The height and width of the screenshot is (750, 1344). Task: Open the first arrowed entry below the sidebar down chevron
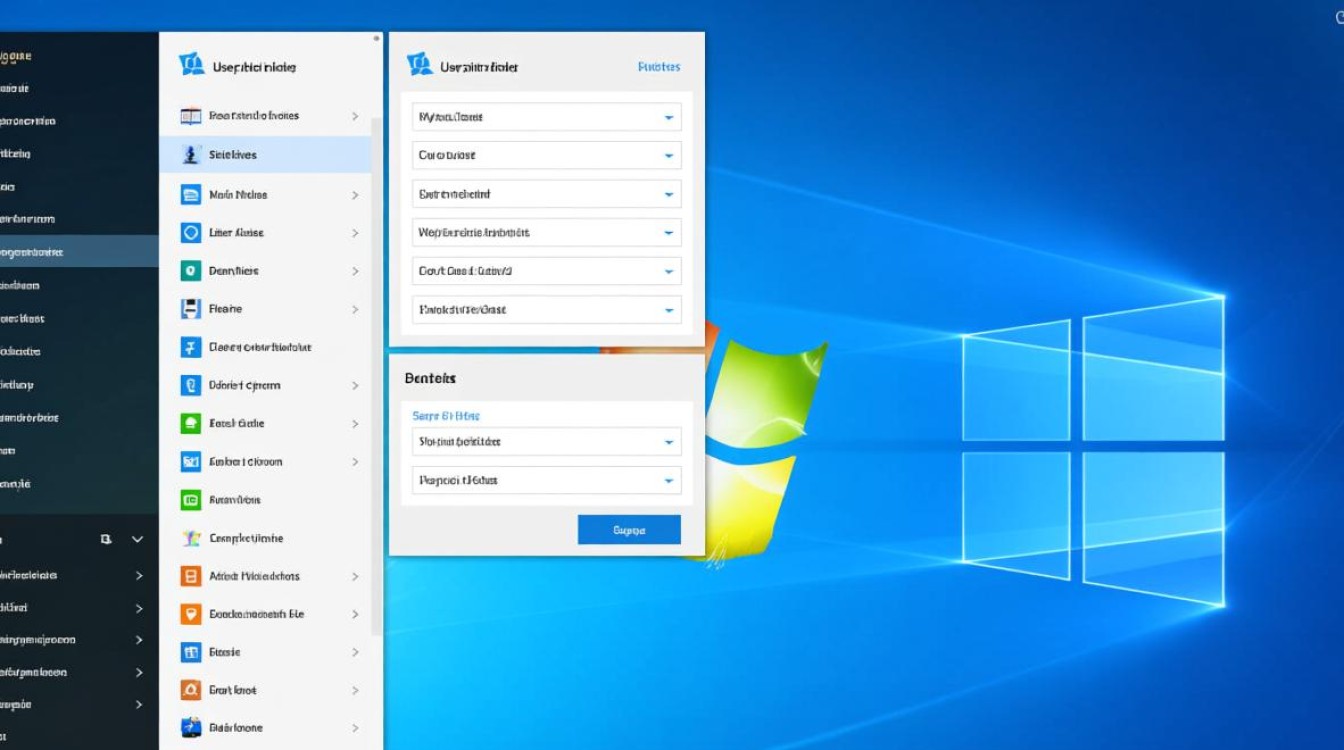pyautogui.click(x=70, y=575)
